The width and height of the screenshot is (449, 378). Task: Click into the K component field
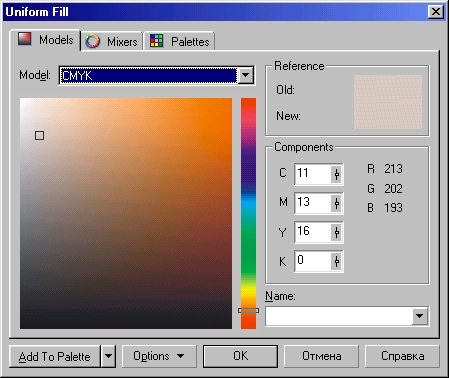point(313,261)
